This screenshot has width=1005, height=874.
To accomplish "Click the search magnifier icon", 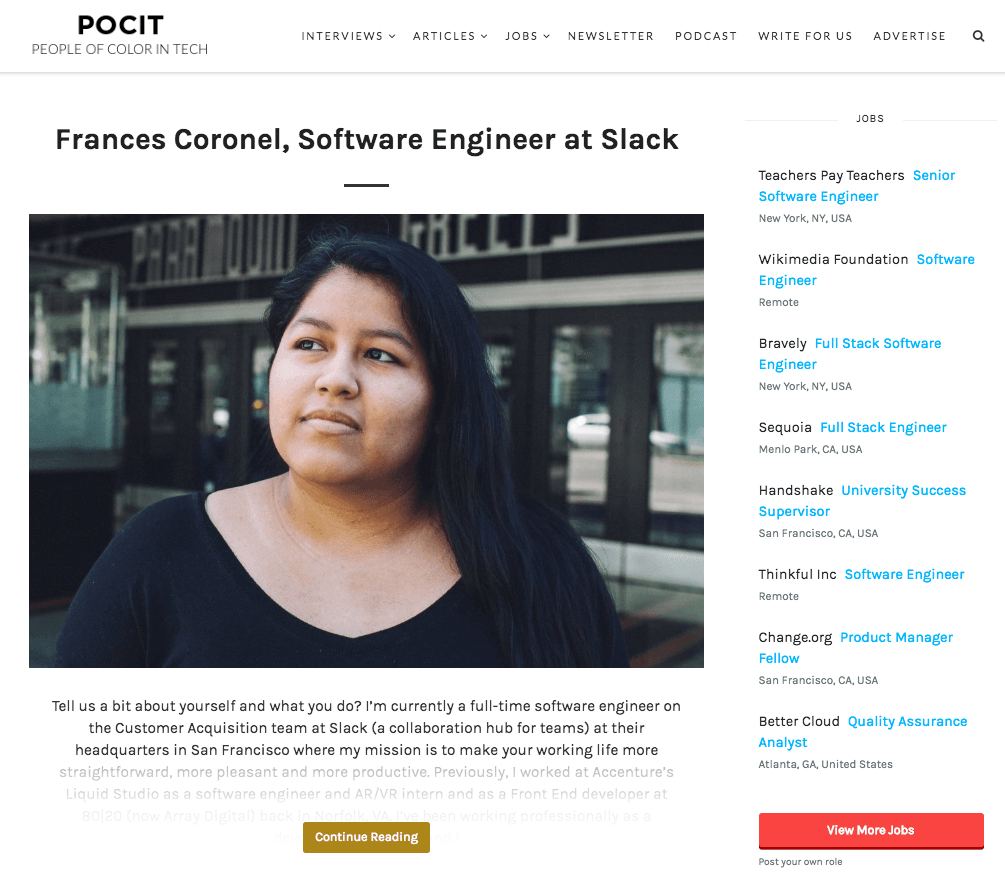I will point(978,36).
